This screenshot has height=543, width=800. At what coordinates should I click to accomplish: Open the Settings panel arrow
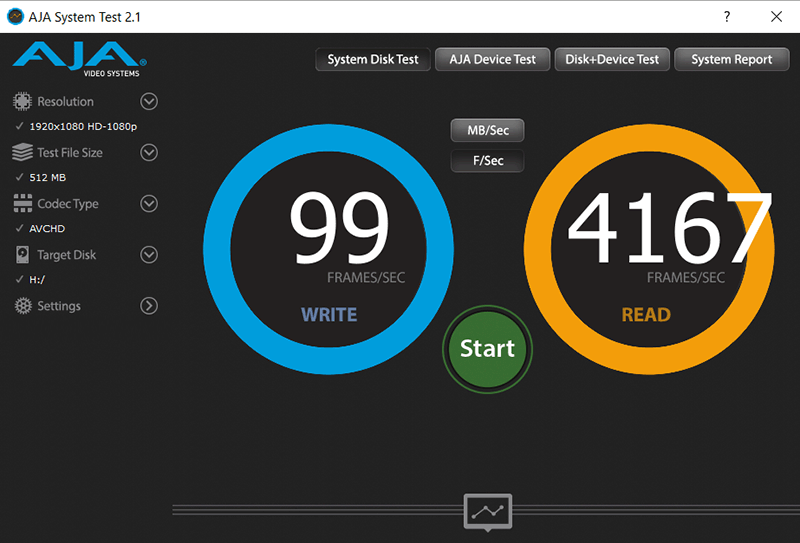tap(149, 306)
